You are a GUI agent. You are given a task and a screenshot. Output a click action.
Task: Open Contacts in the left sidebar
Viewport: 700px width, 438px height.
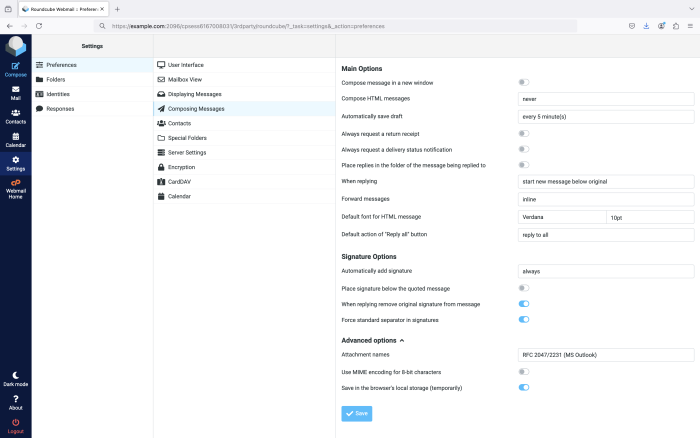click(x=16, y=117)
